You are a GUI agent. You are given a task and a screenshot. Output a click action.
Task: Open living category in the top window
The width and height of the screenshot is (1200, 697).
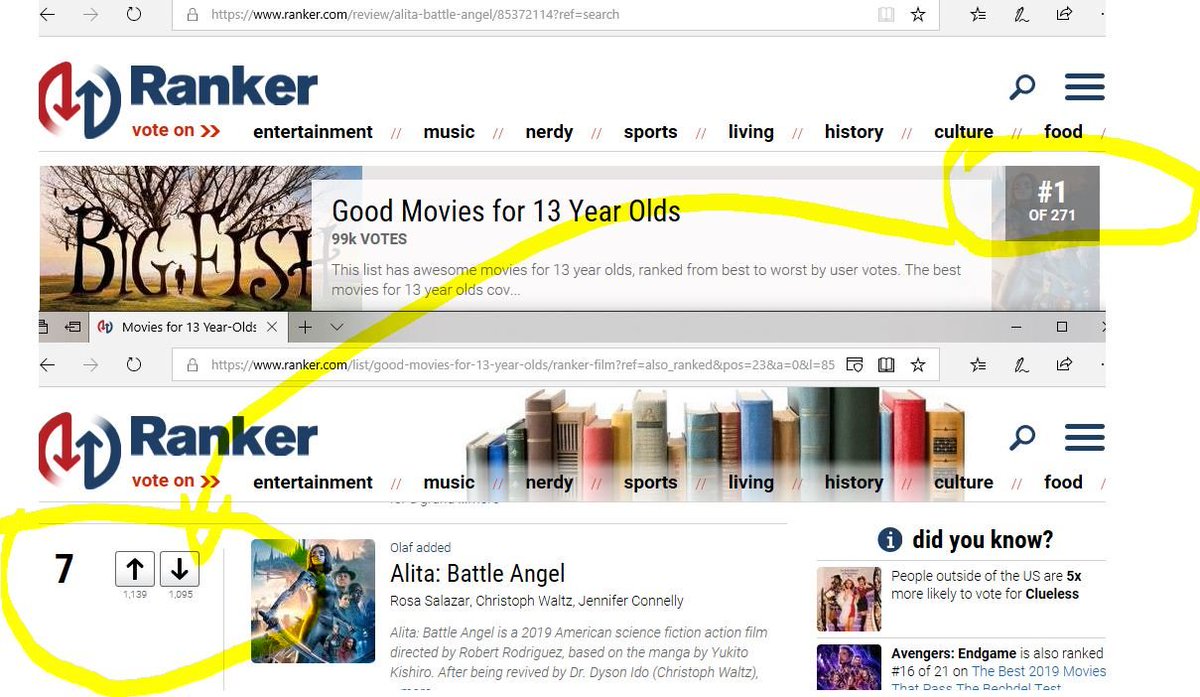pos(751,132)
